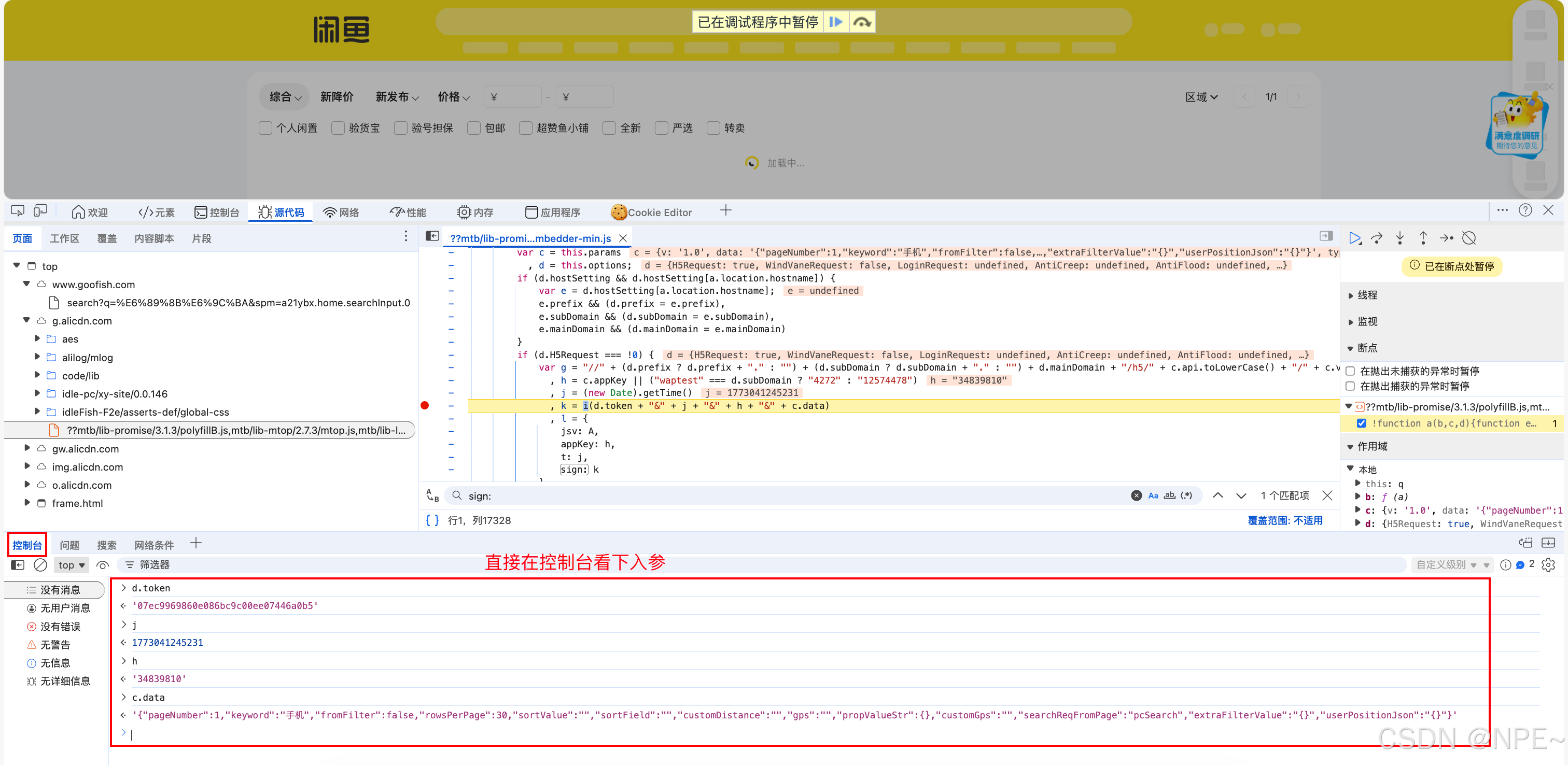Click deactivate breakpoints icon
The image size is (1568, 765).
1469,238
